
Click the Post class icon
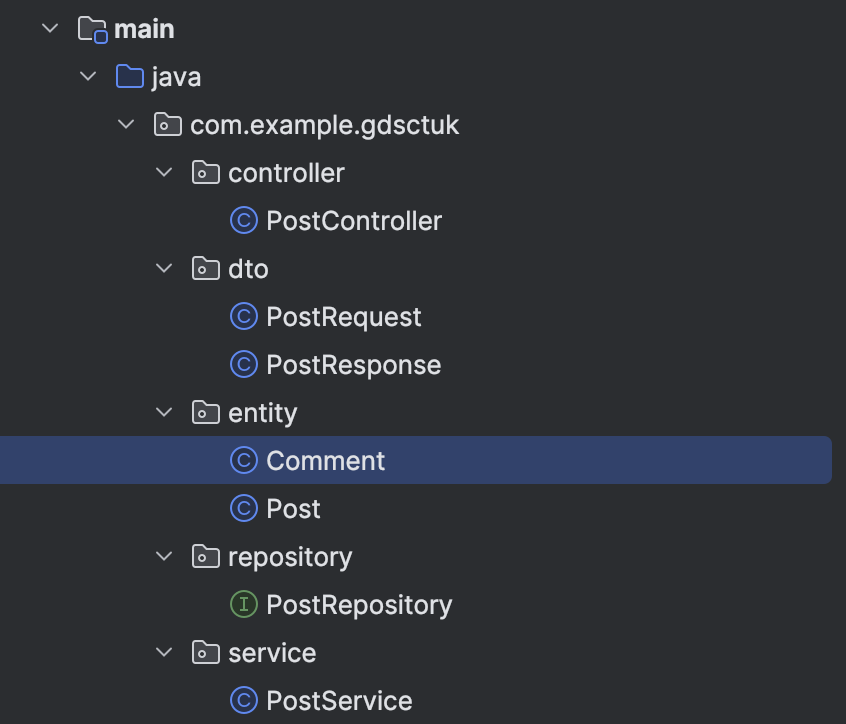point(244,509)
